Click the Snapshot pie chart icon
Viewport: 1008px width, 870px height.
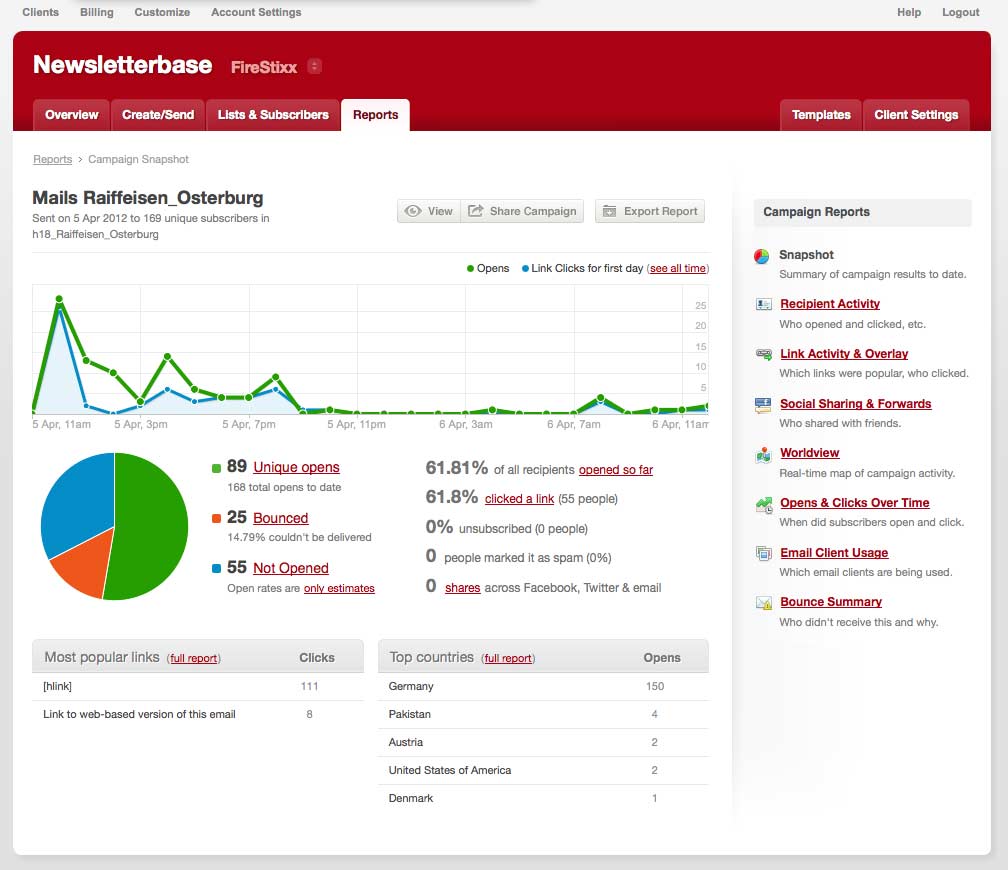[x=762, y=256]
